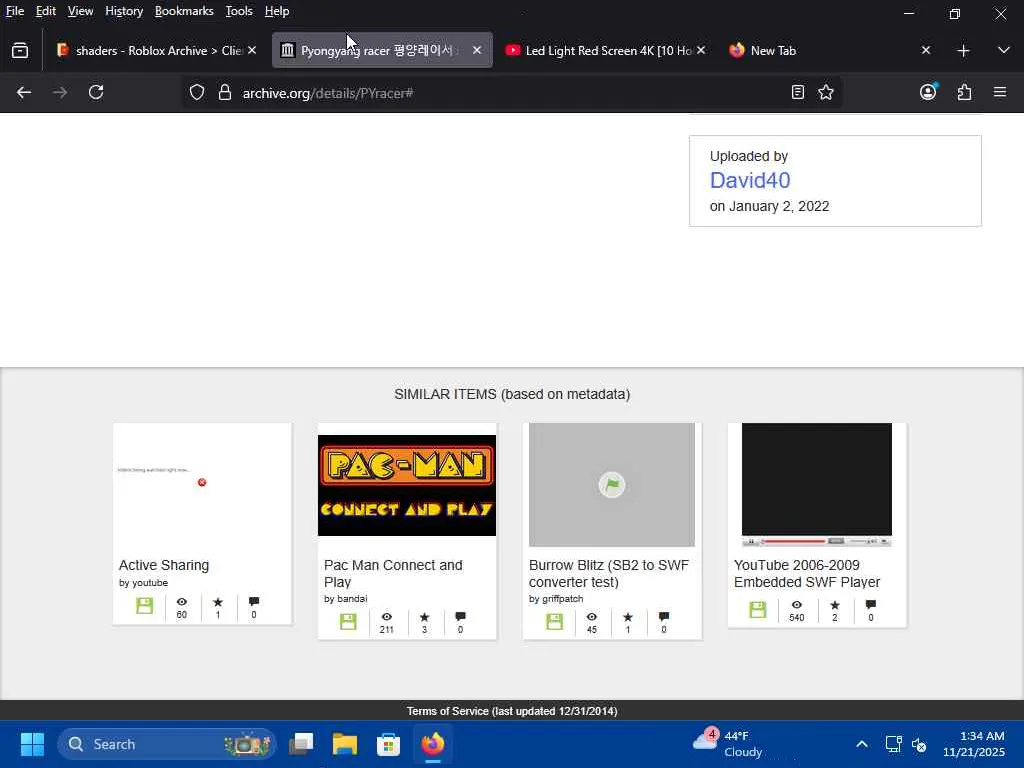The width and height of the screenshot is (1024, 768).
Task: Toggle reader view in address bar
Action: 797,93
